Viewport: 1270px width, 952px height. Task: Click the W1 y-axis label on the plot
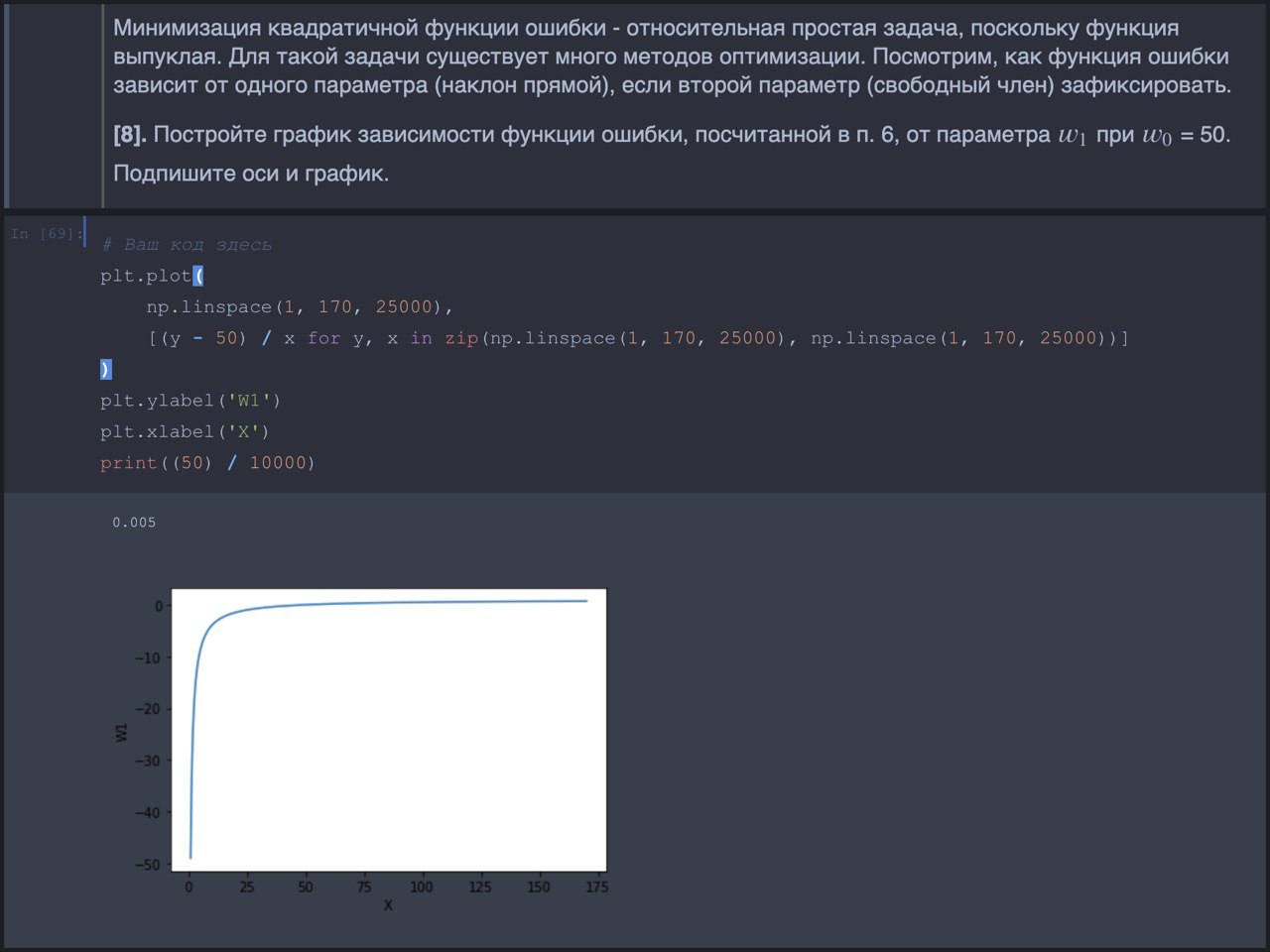[x=122, y=732]
